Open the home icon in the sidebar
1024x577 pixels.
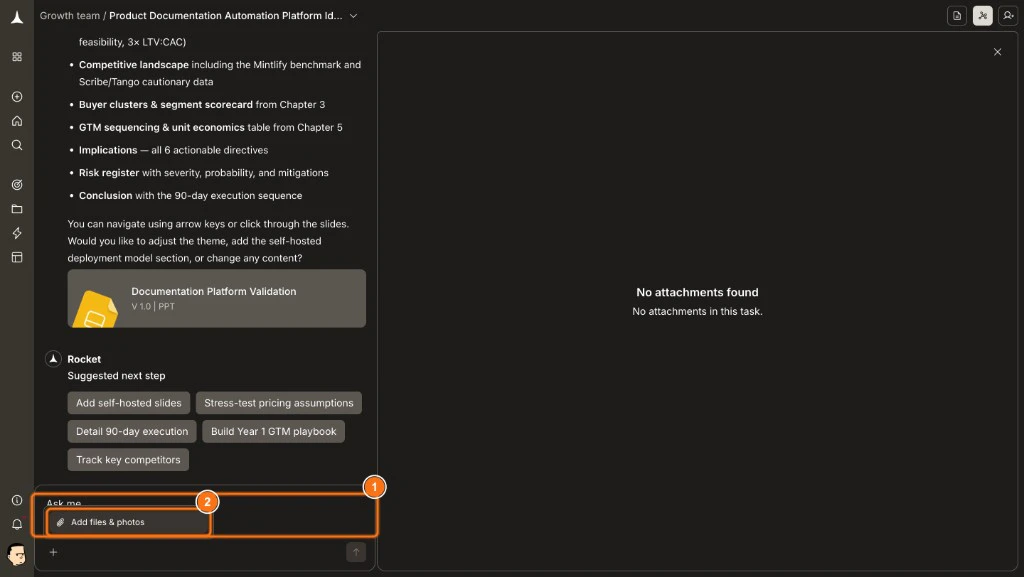(16, 121)
